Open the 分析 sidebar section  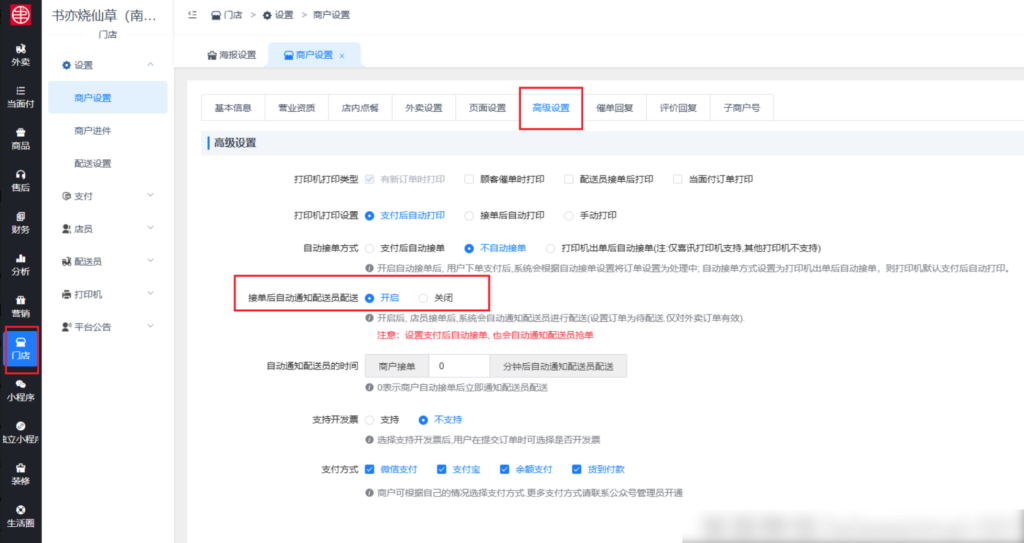coord(20,265)
